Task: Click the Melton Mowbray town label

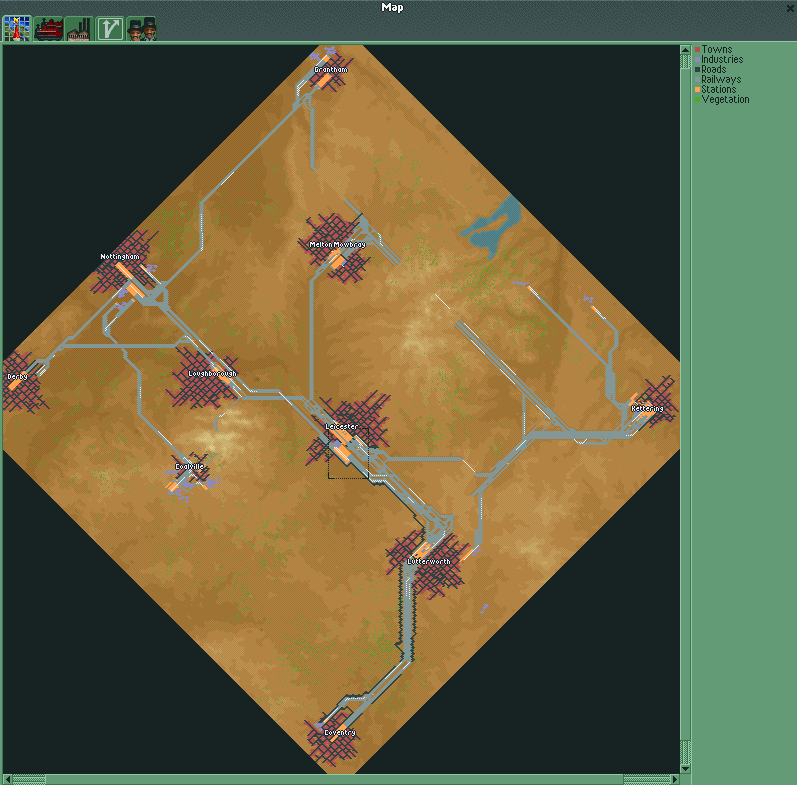Action: pos(338,245)
